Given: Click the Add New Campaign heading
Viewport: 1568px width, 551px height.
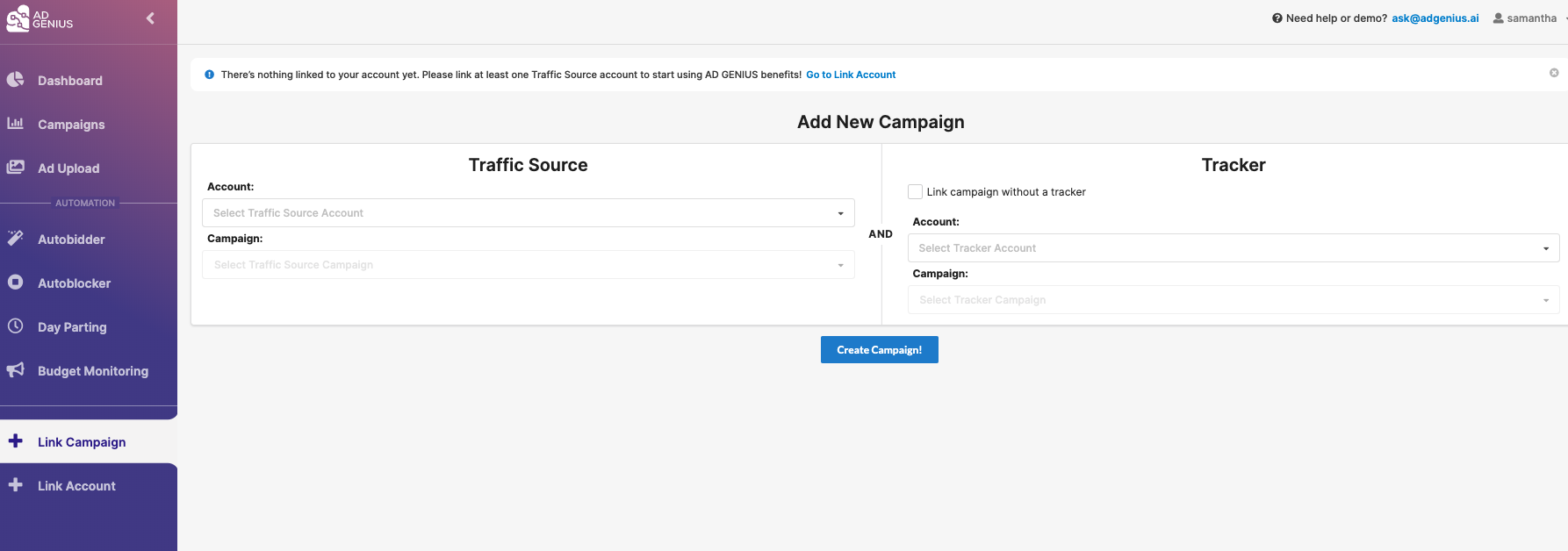Looking at the screenshot, I should point(881,122).
